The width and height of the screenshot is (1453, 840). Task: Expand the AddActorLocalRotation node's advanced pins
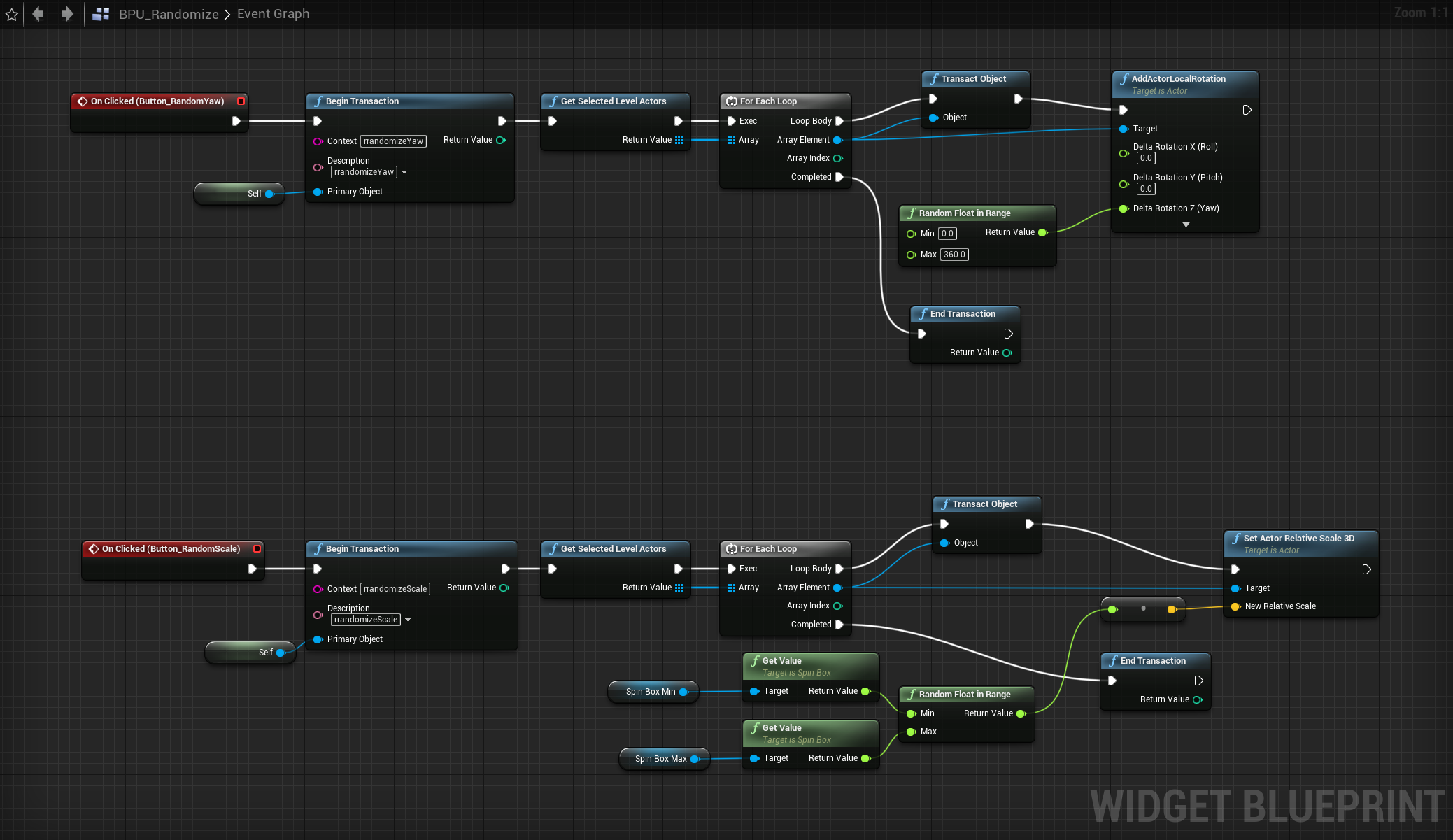[x=1186, y=225]
